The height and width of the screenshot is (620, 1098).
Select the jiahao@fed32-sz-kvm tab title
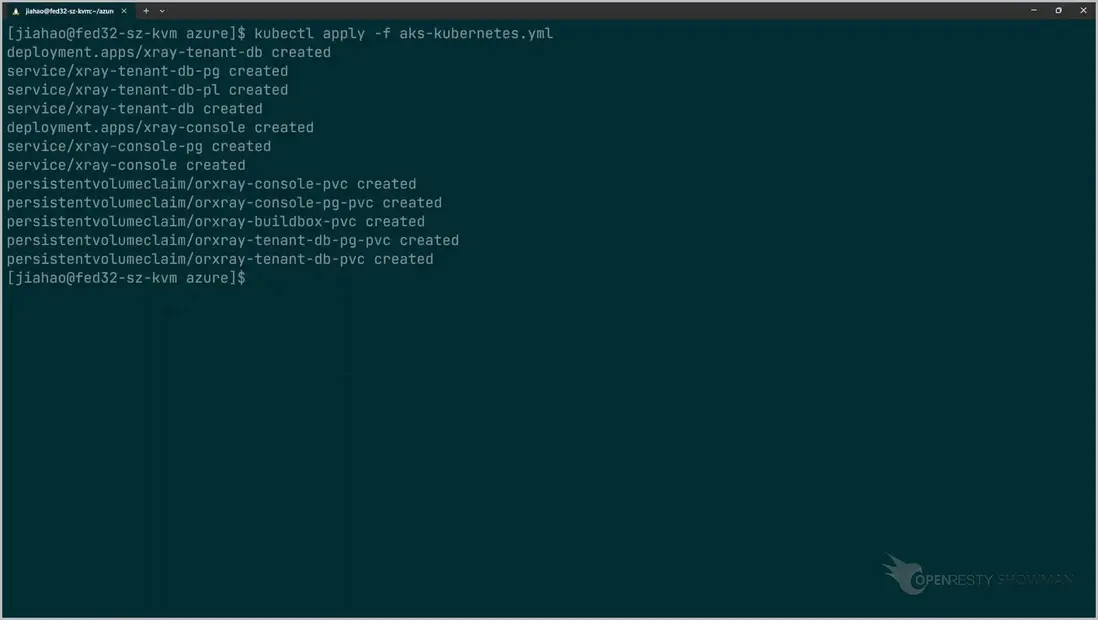[x=67, y=10]
